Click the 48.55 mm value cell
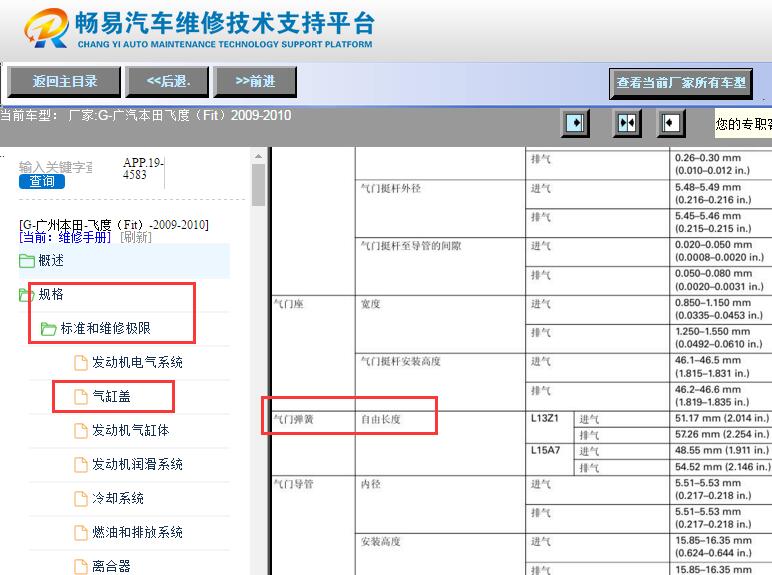This screenshot has height=575, width=772. tap(722, 450)
